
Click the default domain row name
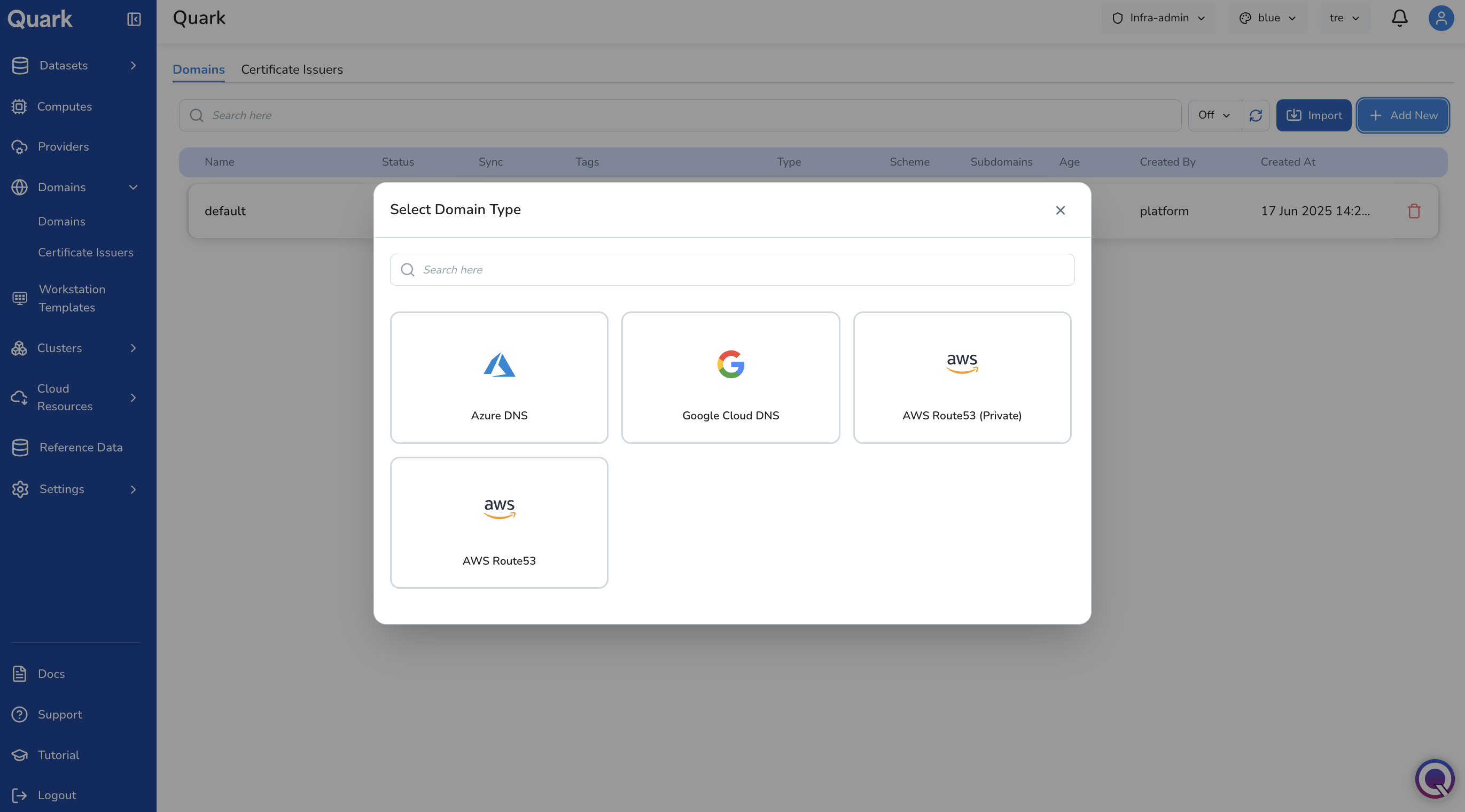(224, 211)
